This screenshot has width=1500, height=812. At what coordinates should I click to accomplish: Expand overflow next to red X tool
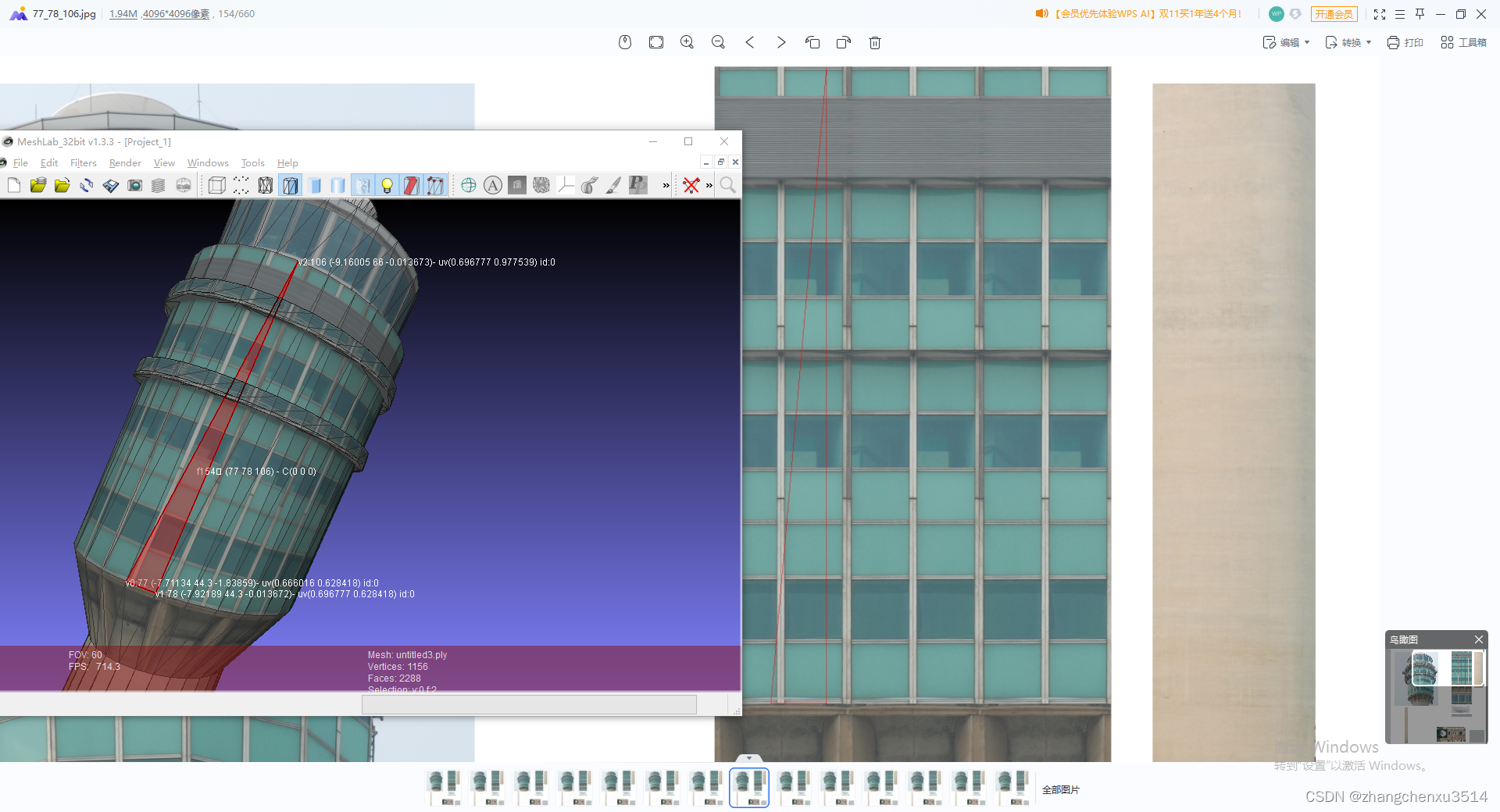point(709,185)
